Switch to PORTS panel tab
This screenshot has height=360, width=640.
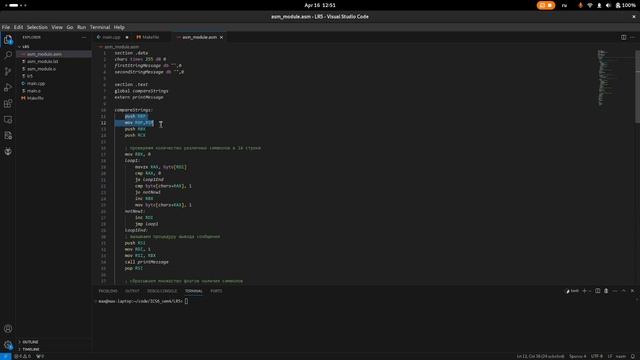tap(216, 291)
